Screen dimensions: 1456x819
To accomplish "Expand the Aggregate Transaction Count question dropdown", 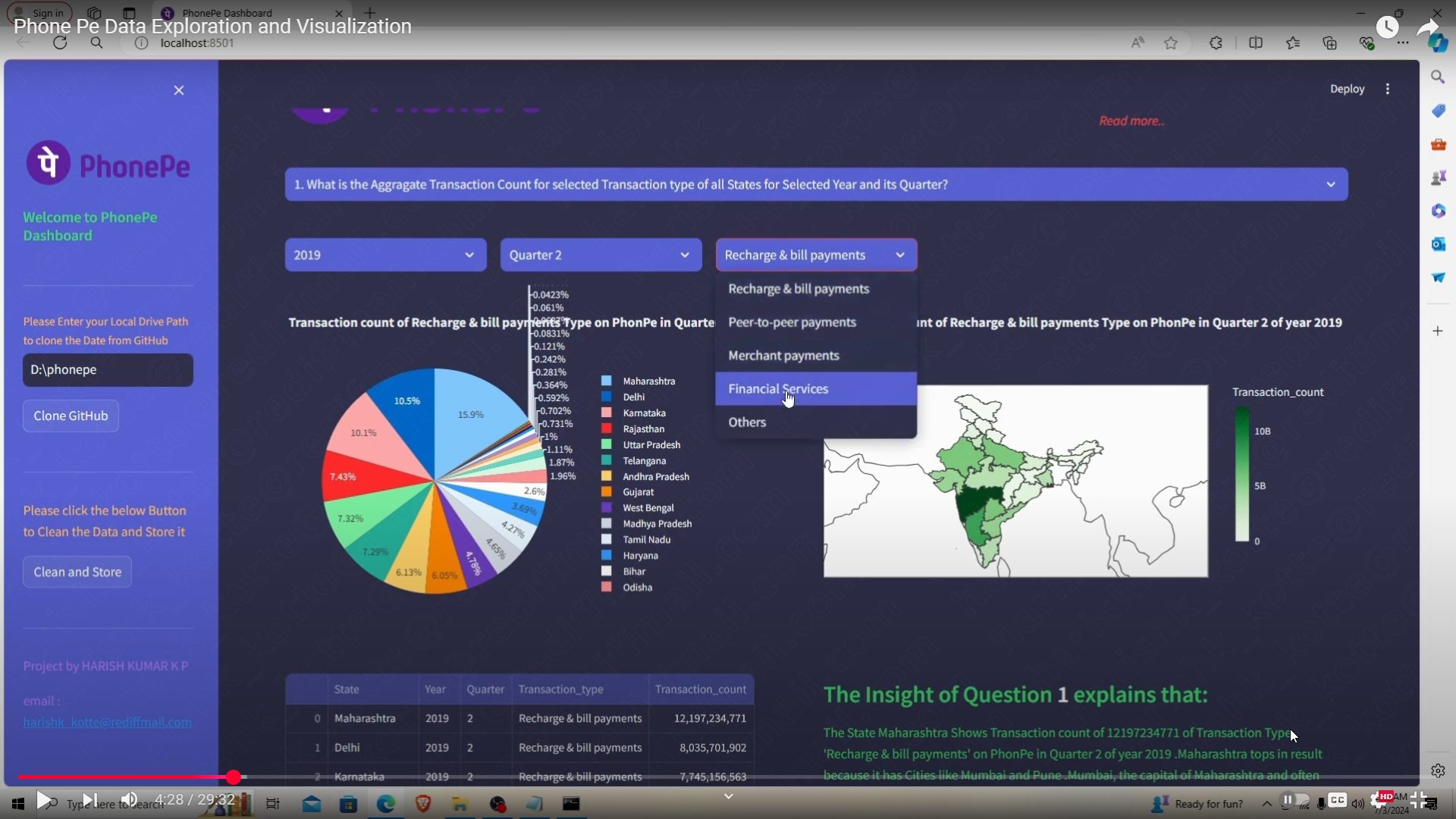I will (x=1331, y=184).
